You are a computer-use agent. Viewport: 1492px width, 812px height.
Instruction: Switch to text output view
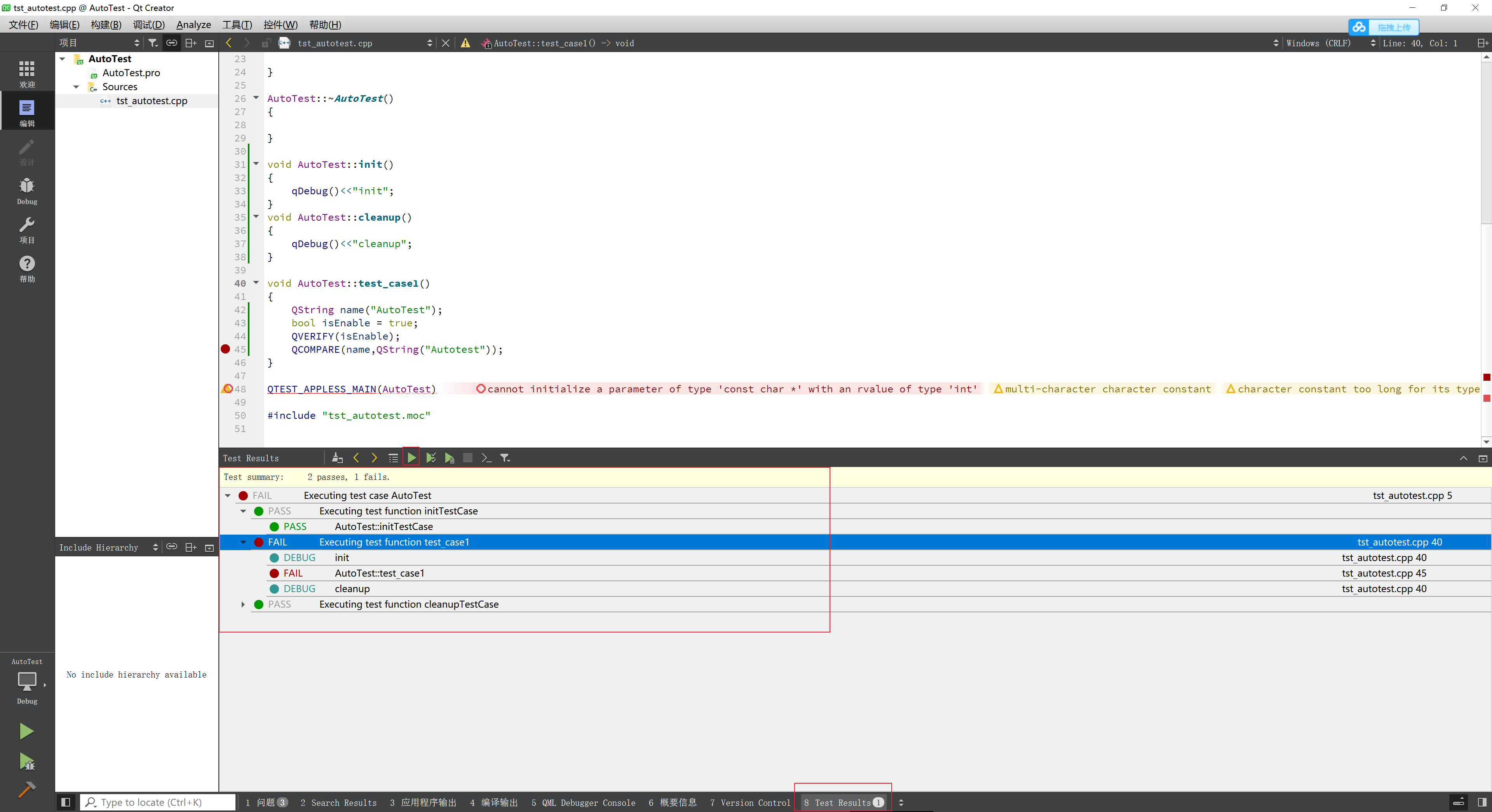(x=486, y=458)
